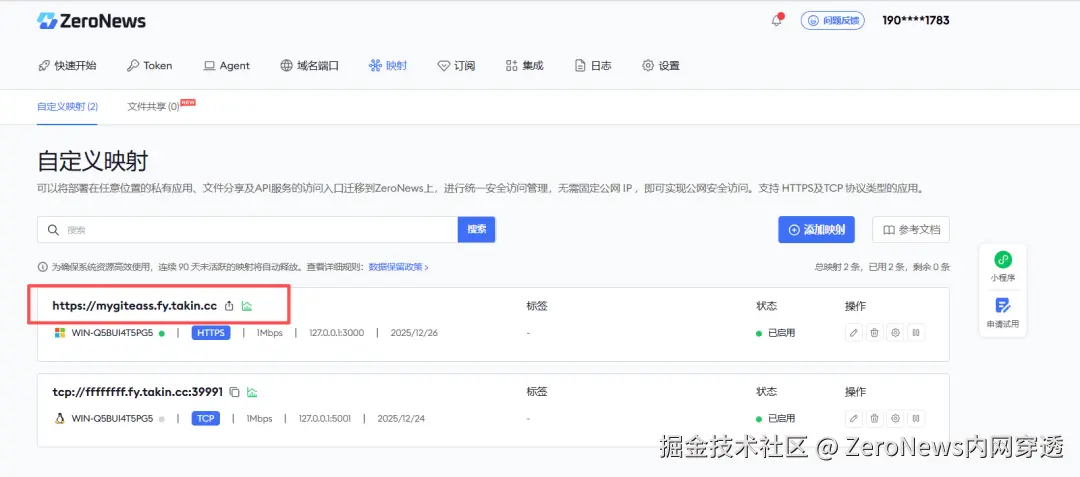1080x477 pixels.
Task: Click the 自定义映射 page heading
Action: [92, 161]
